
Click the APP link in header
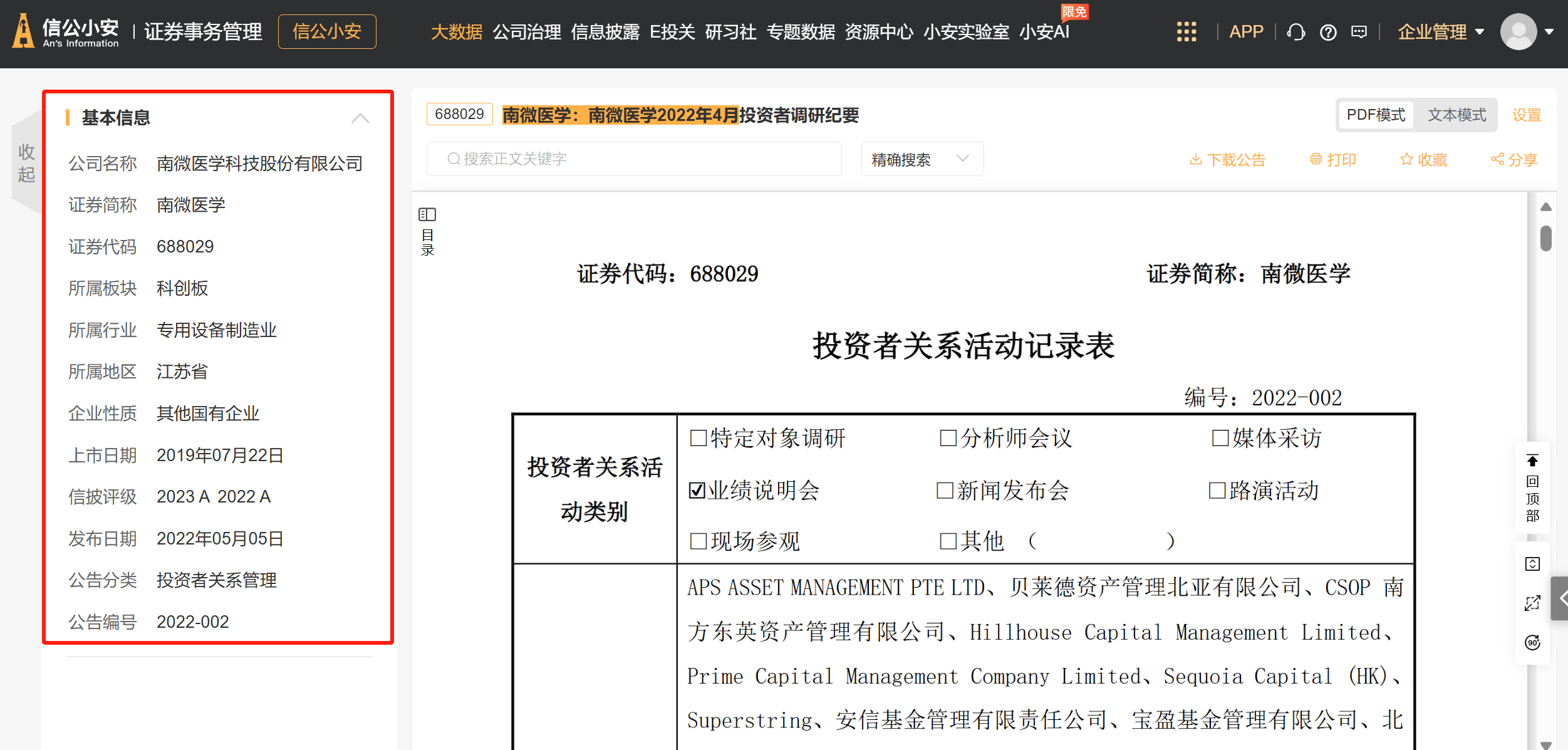[x=1246, y=32]
